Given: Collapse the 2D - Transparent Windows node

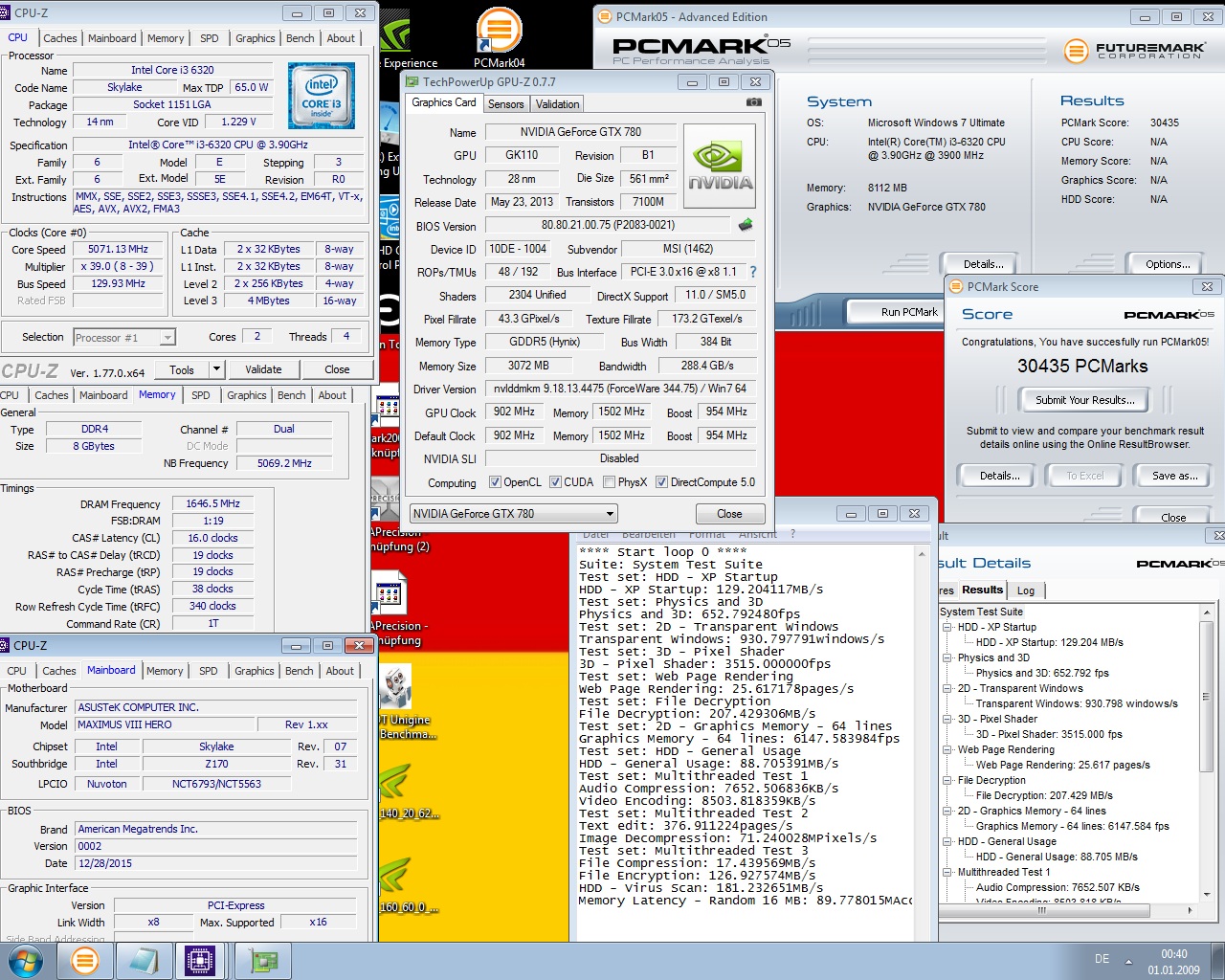Looking at the screenshot, I should coord(947,688).
